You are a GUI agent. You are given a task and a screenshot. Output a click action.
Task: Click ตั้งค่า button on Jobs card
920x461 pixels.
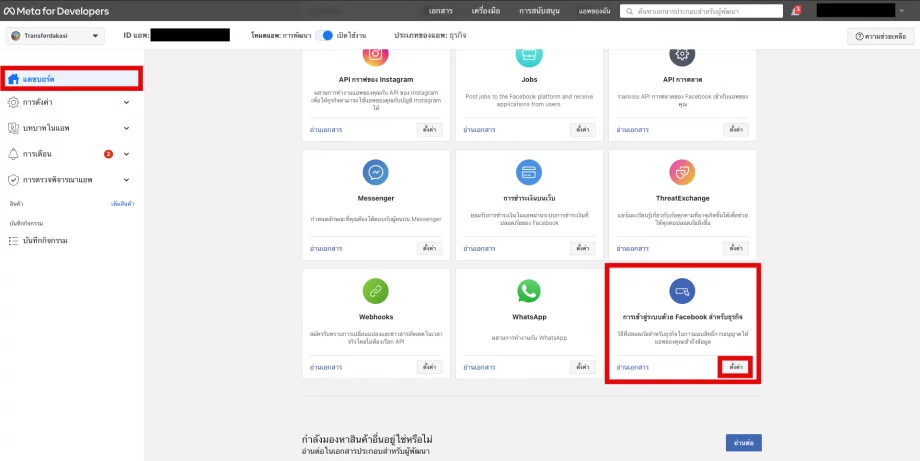click(583, 130)
